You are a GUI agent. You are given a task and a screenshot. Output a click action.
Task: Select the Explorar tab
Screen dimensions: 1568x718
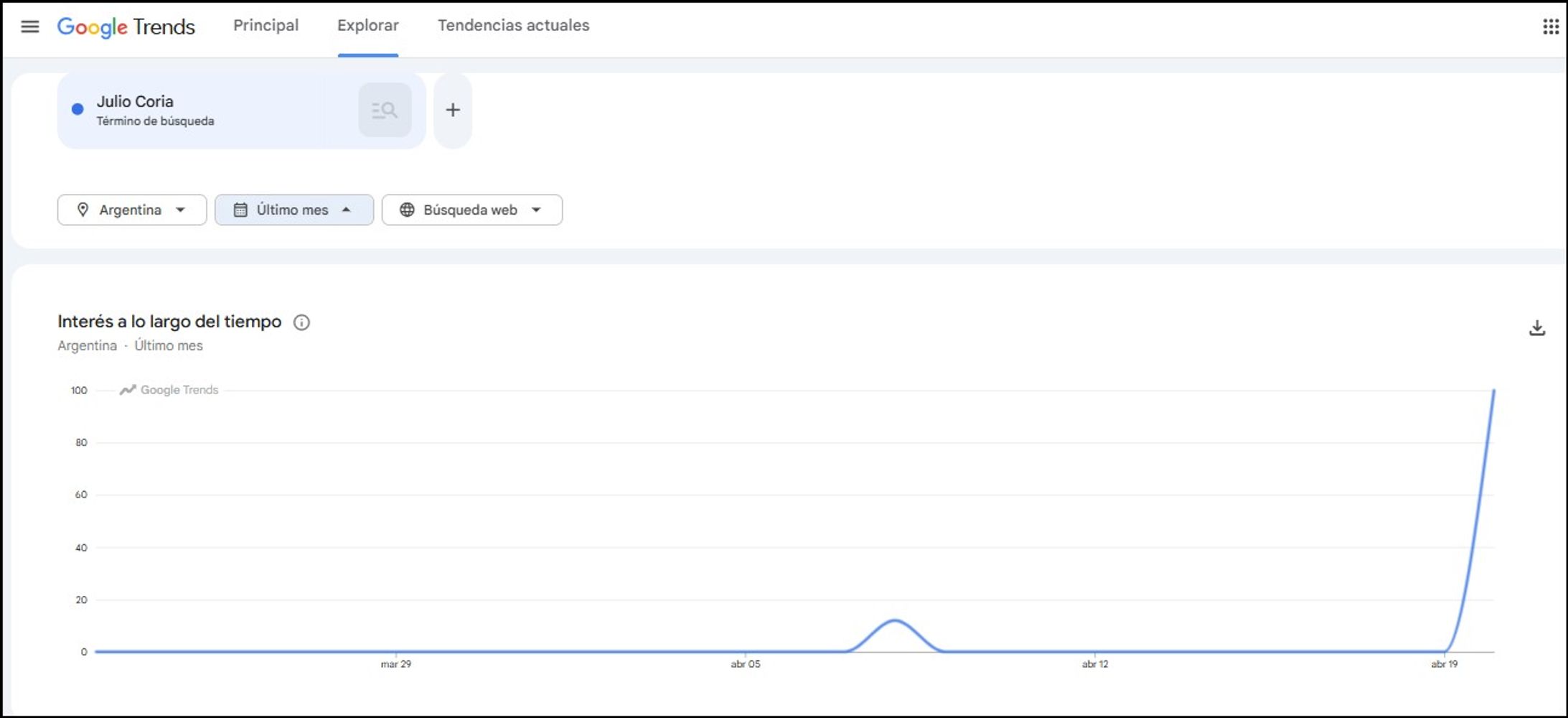(x=367, y=25)
